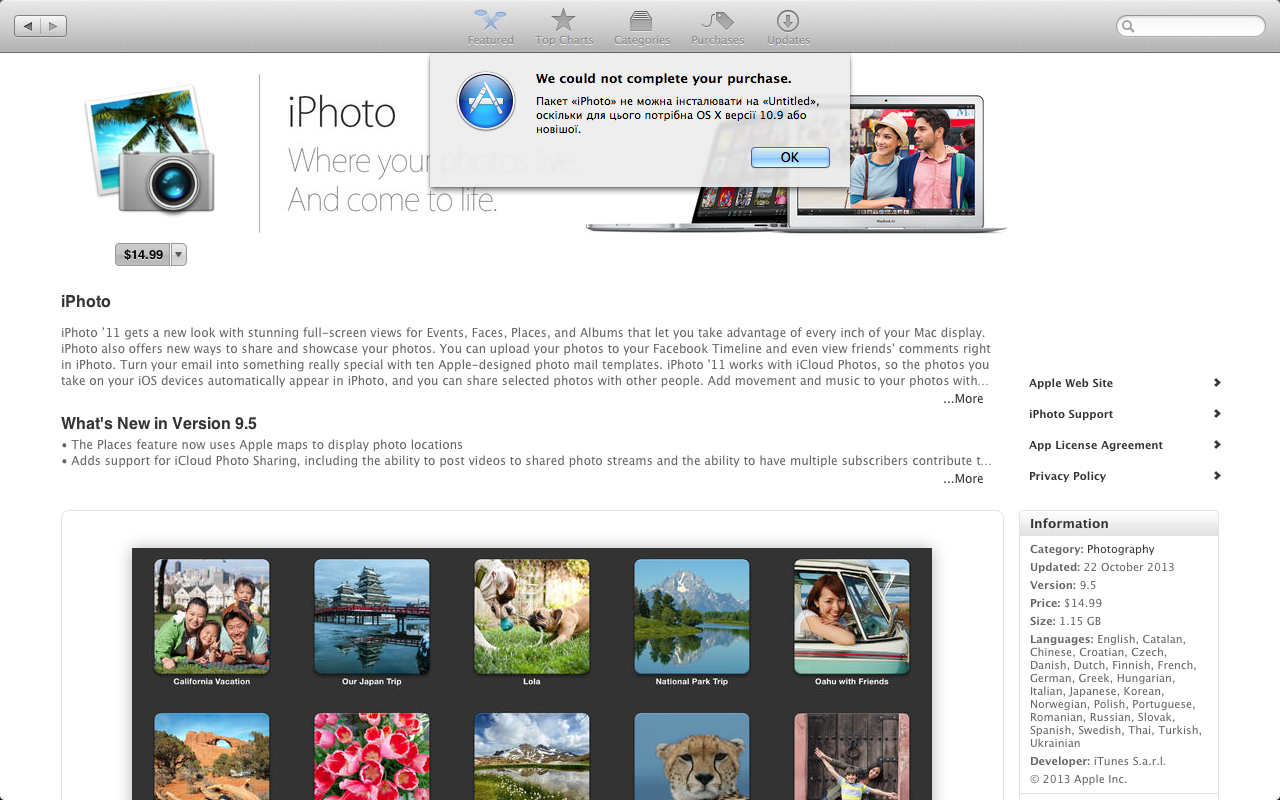Select the pink tulips thumbnail
The image size is (1280, 800).
tap(371, 756)
